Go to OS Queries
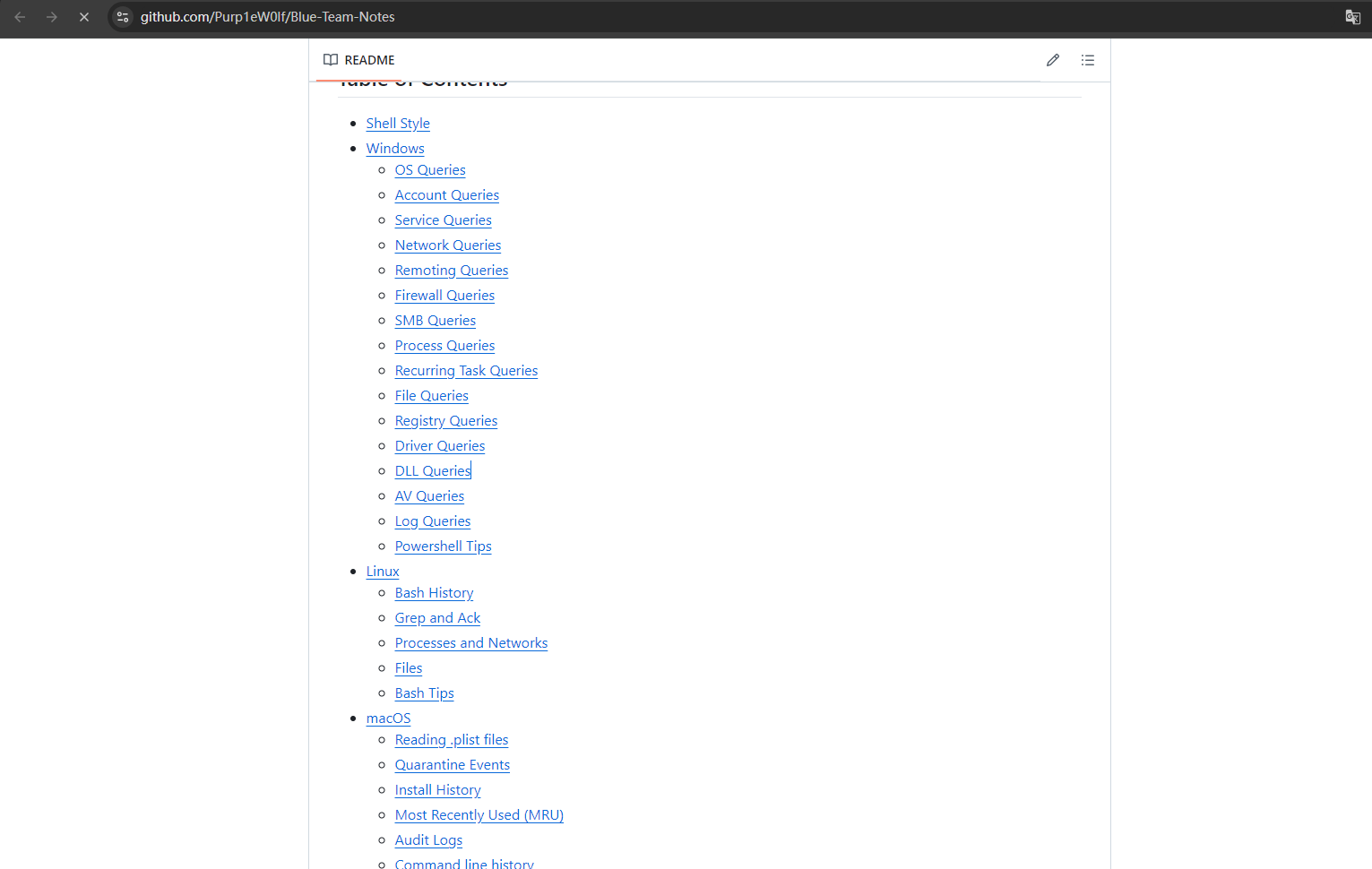Screen dimensions: 1372x869 [430, 170]
